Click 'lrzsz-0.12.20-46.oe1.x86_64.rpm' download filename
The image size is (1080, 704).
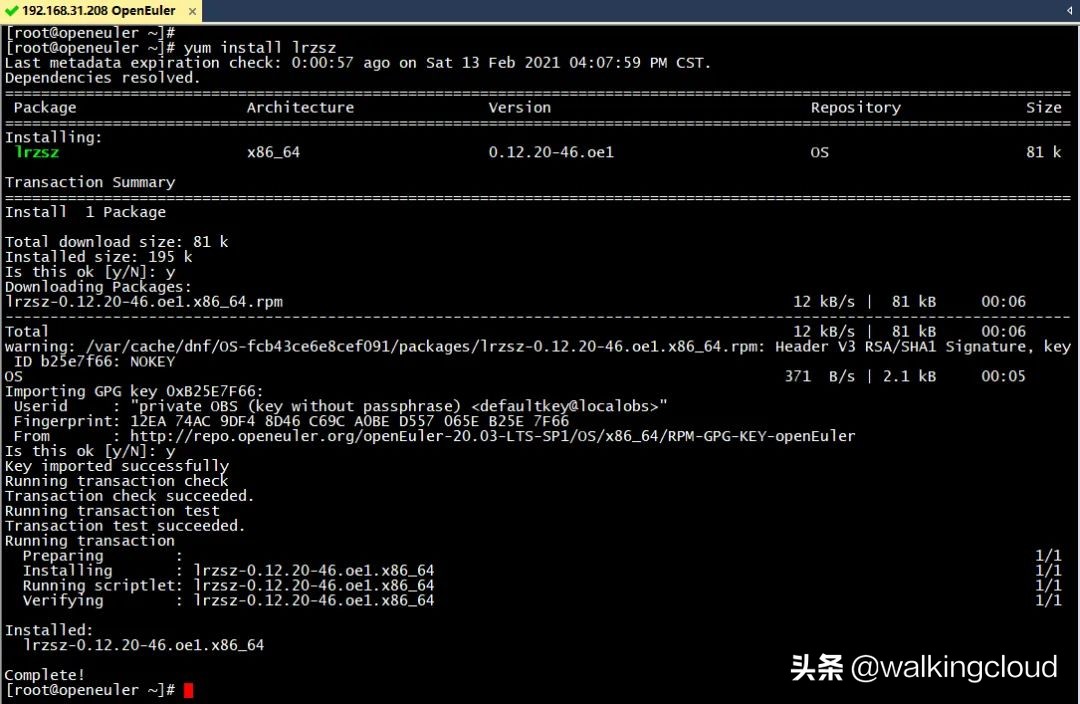144,302
